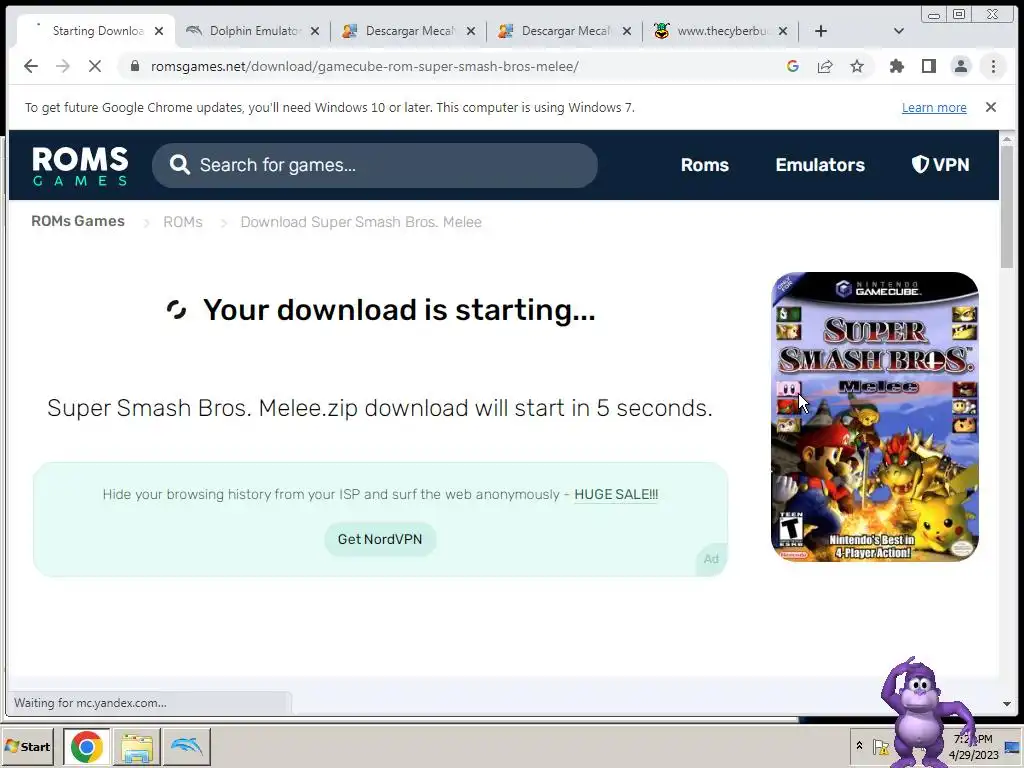The width and height of the screenshot is (1024, 768).
Task: Open the share page icon
Action: click(x=825, y=66)
